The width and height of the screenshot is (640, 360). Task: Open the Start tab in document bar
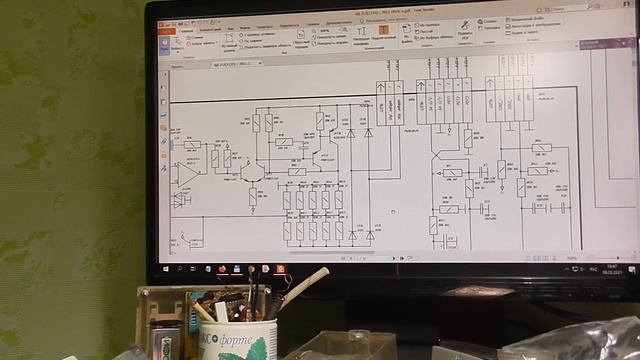[177, 66]
